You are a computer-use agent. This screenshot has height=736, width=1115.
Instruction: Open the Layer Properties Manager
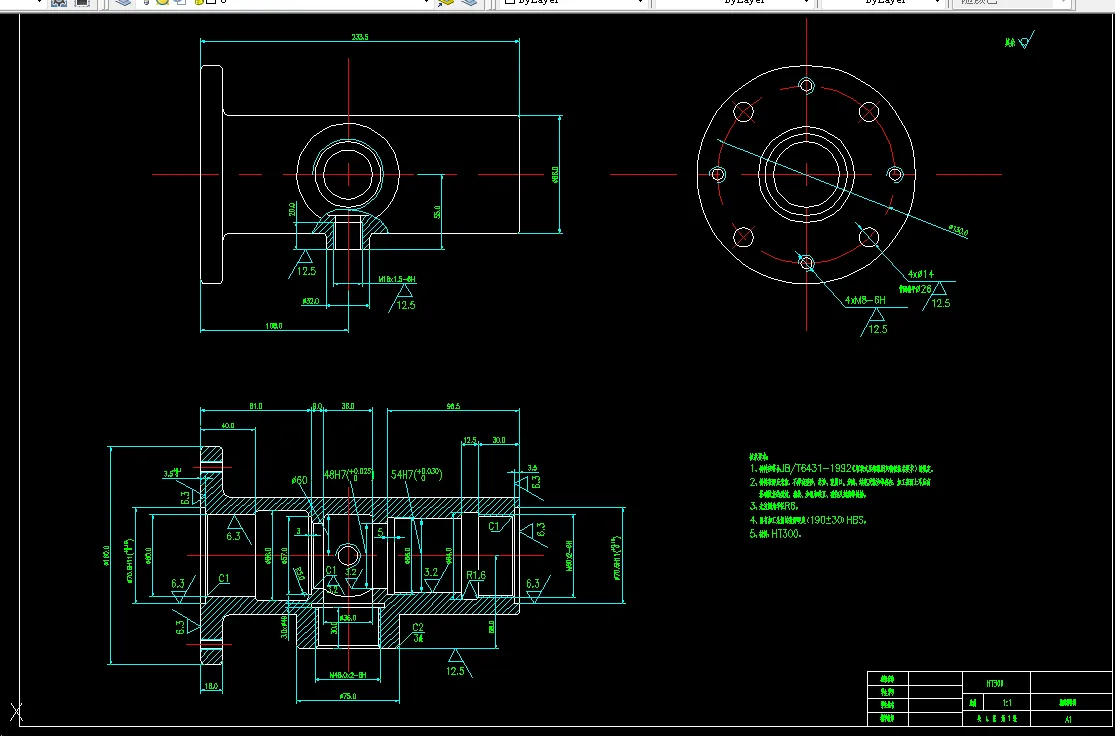[x=122, y=3]
